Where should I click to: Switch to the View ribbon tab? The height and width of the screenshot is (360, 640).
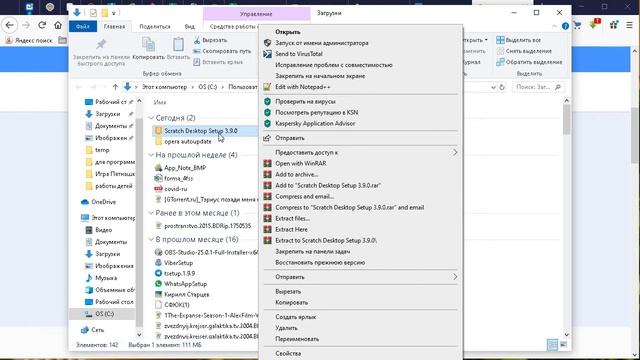(189, 27)
